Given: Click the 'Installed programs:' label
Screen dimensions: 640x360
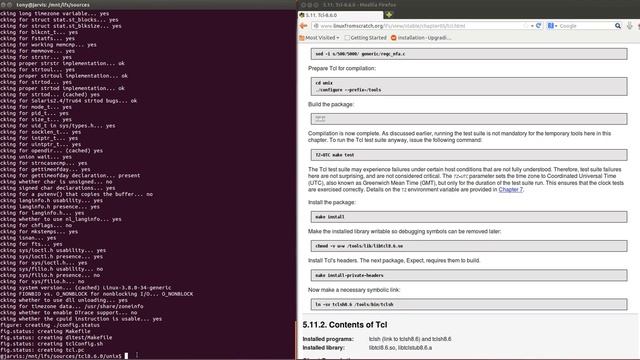Looking at the screenshot, I should (x=328, y=339).
